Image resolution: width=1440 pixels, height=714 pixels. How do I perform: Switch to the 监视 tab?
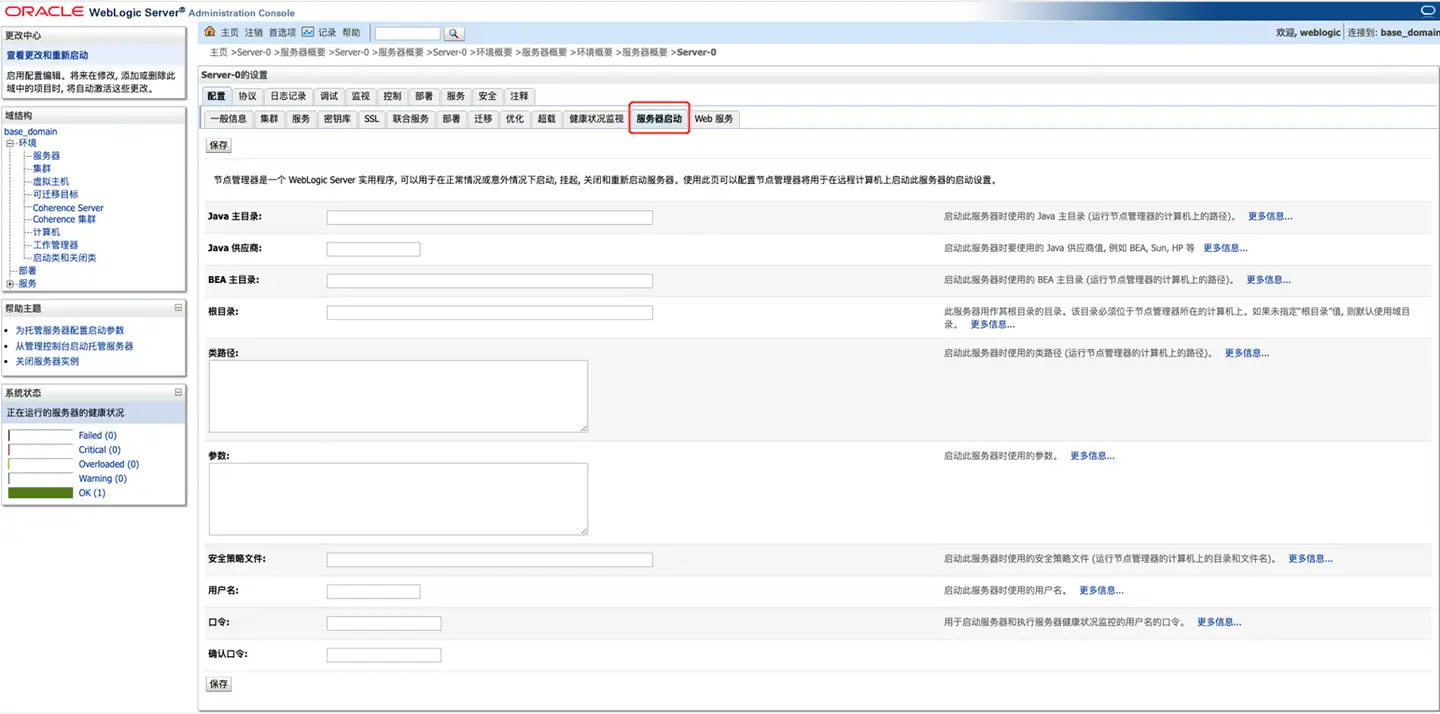pos(360,96)
